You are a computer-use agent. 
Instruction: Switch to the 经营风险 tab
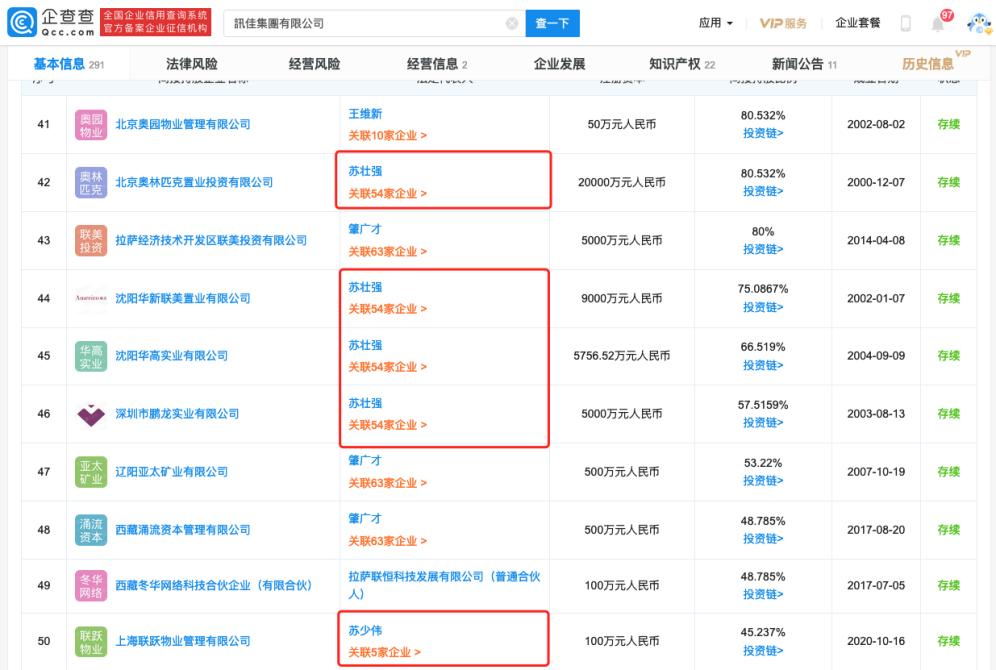click(x=314, y=64)
